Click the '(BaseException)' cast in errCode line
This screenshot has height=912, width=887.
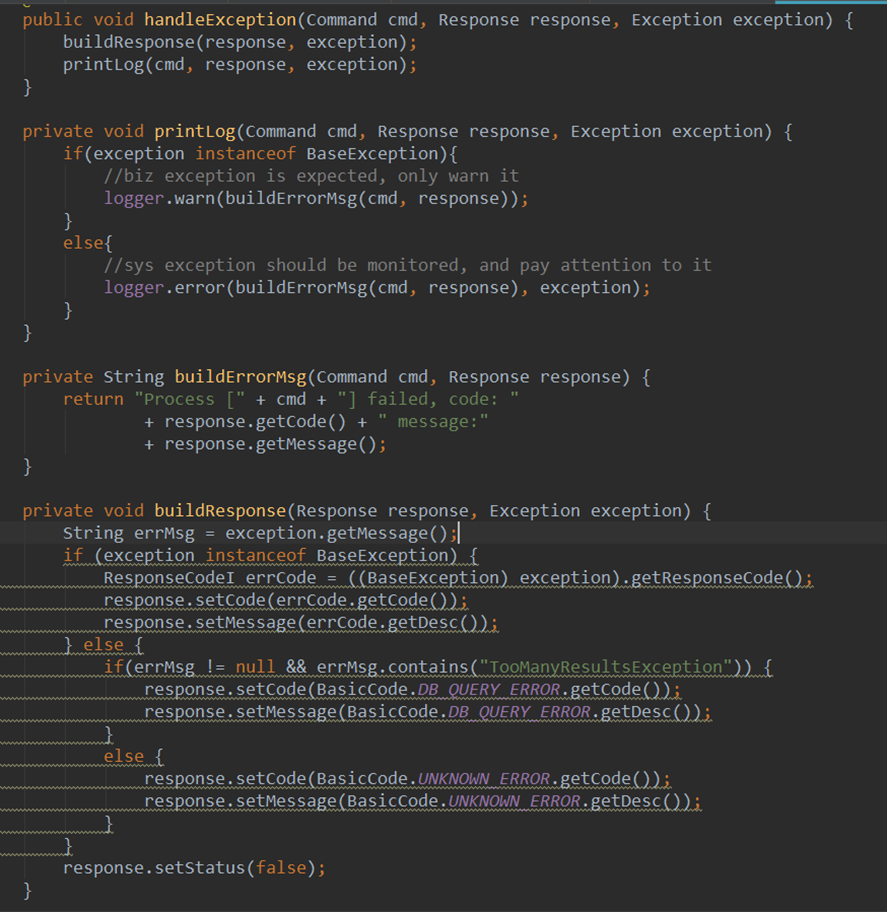click(433, 578)
